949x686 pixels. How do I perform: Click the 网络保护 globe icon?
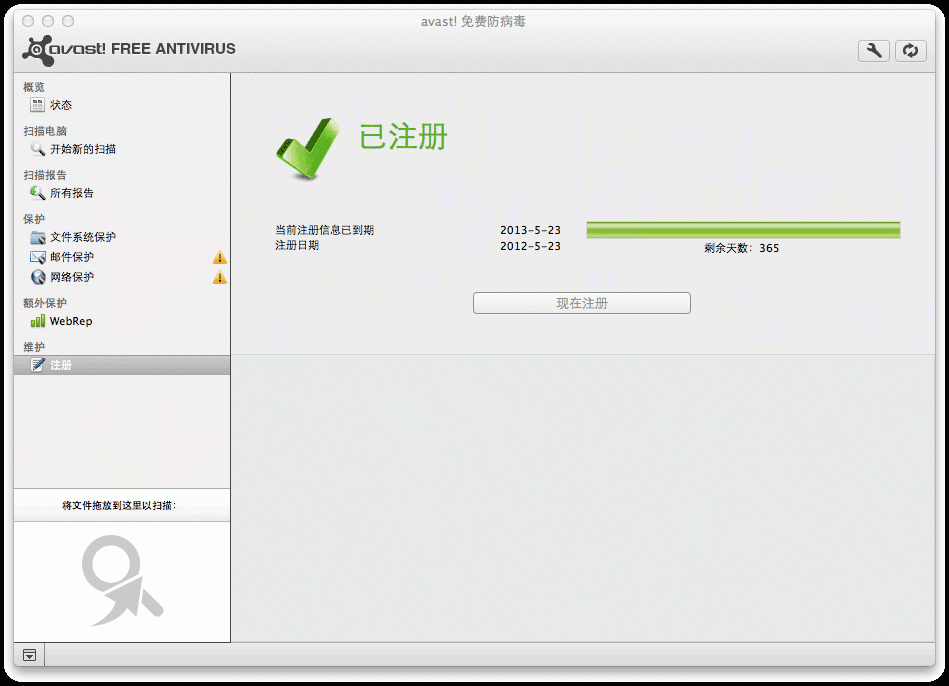point(38,277)
